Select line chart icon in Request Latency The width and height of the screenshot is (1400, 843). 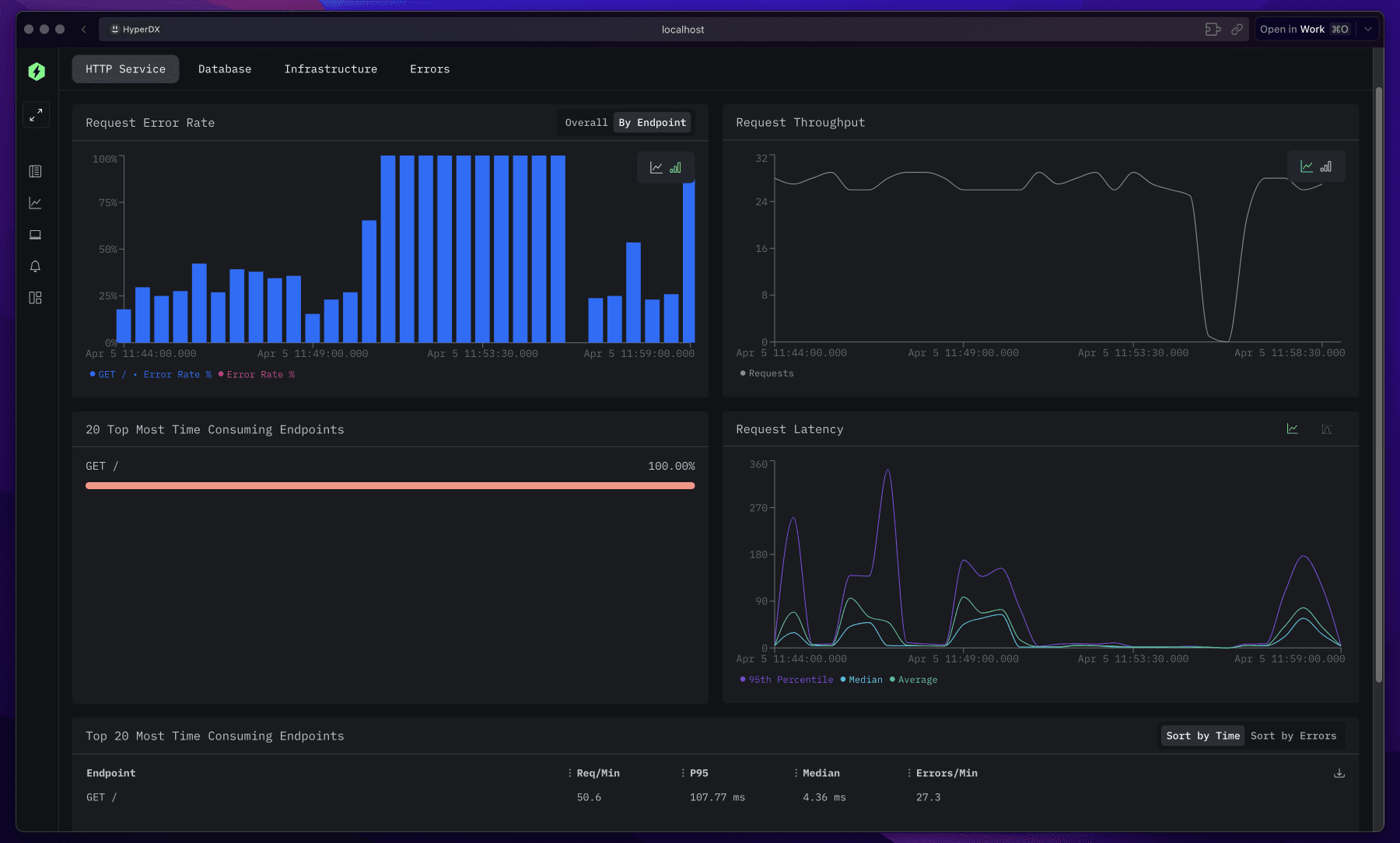pos(1293,428)
